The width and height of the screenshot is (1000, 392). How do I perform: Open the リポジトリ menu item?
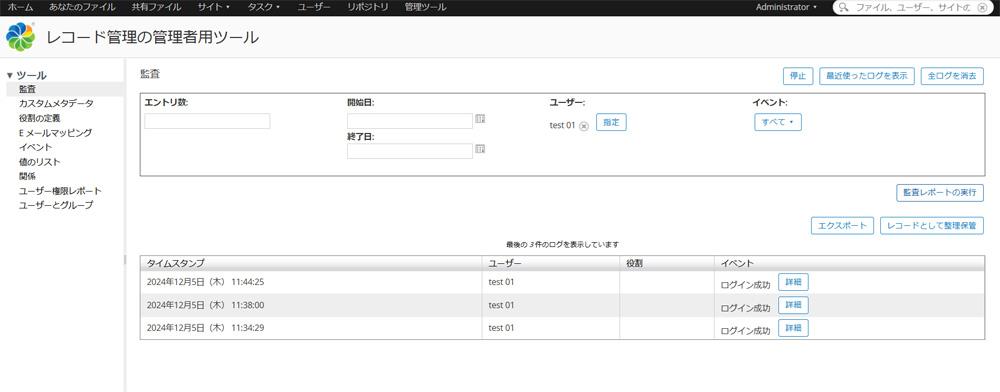[x=368, y=7]
